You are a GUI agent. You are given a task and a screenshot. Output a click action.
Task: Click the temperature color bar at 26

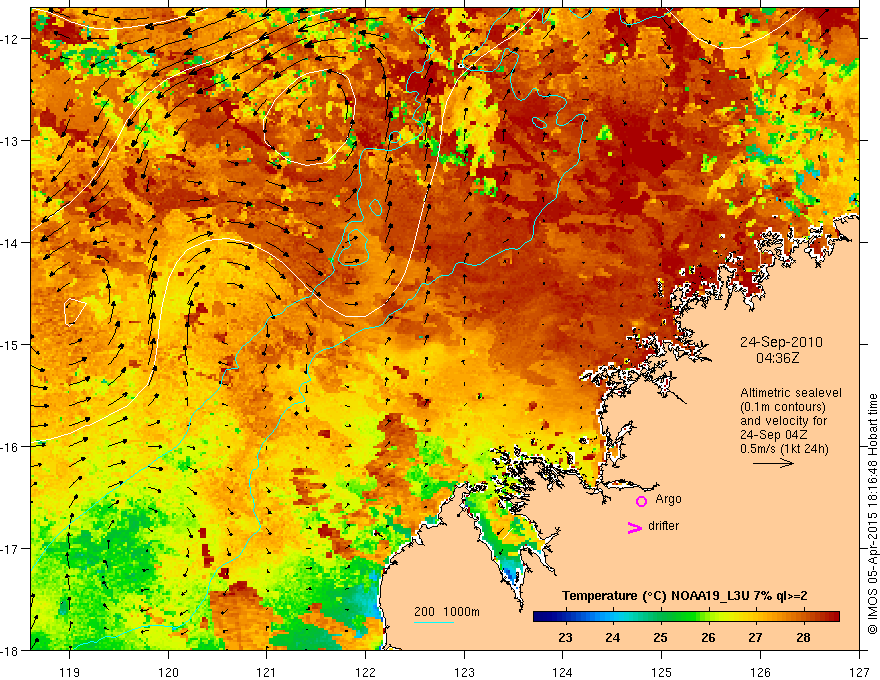coord(708,617)
